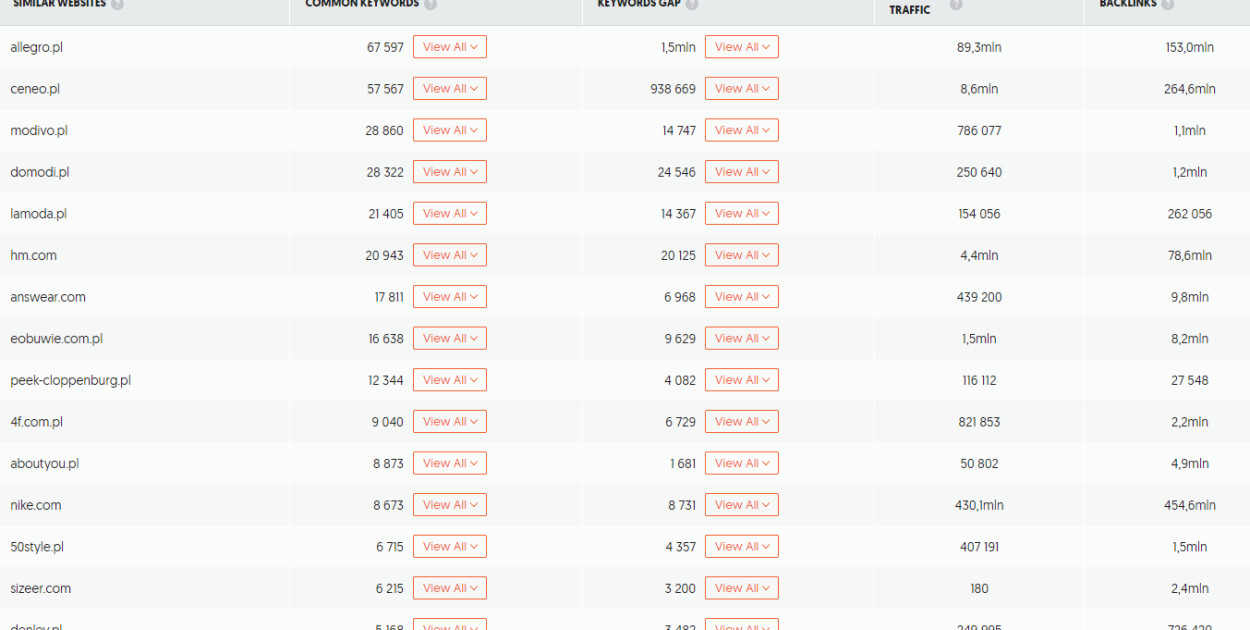
Task: Expand common keywords View All for 4f.com.pl
Action: click(x=449, y=422)
